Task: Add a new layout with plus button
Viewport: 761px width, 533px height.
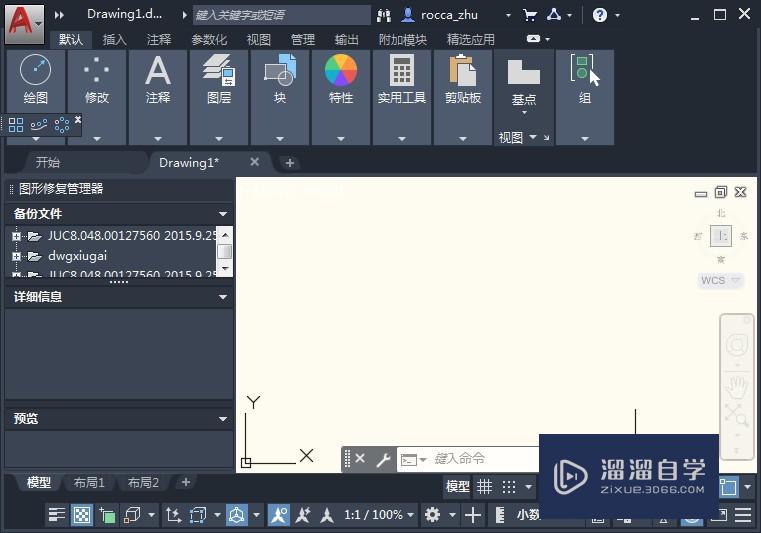Action: coord(186,482)
